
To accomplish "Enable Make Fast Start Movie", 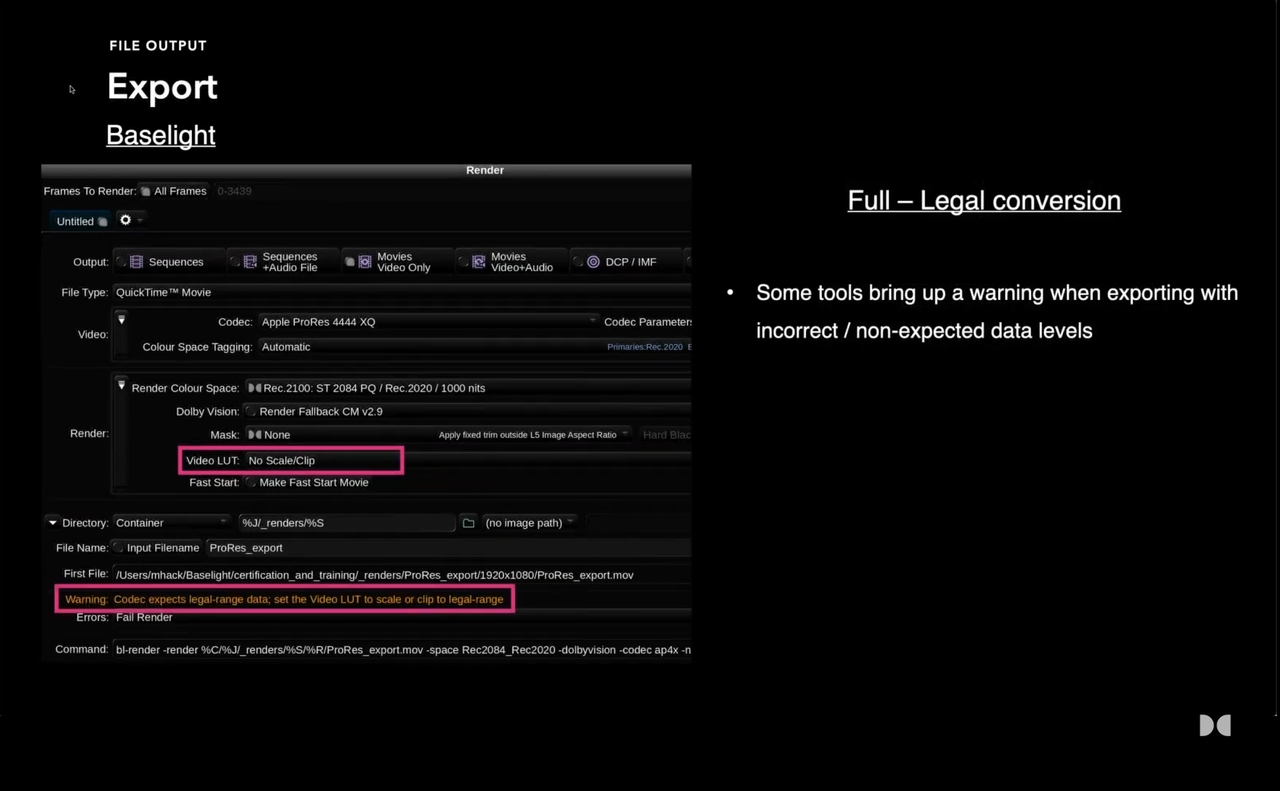I will (x=251, y=482).
